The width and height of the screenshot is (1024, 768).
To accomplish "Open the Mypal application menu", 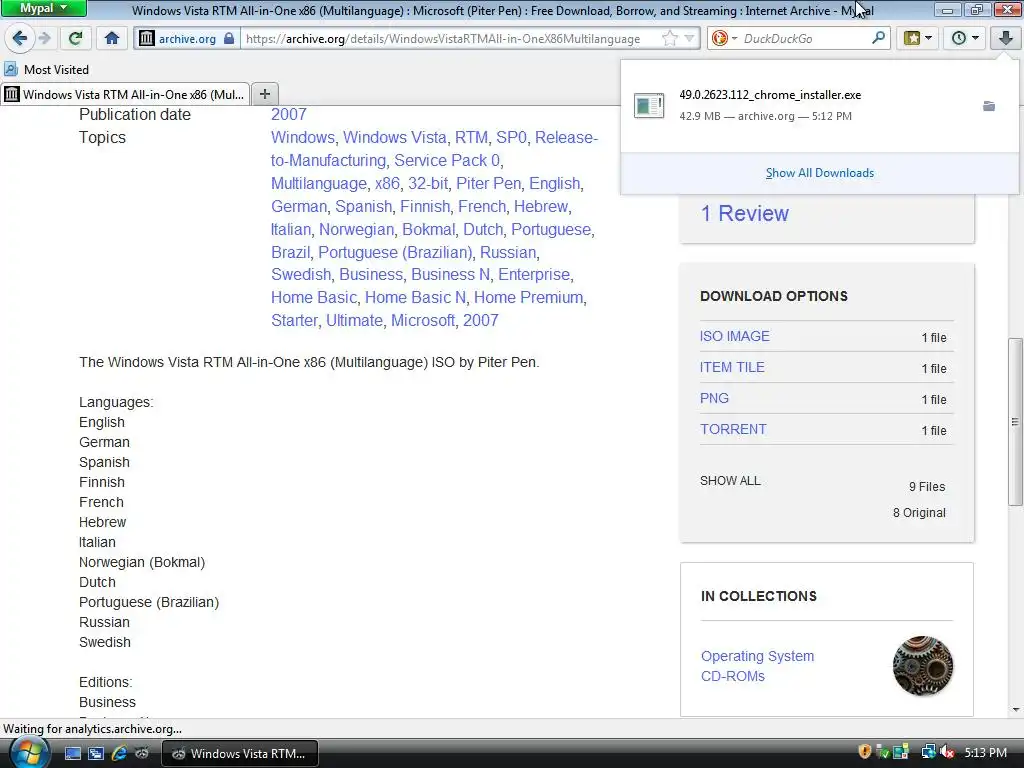I will tap(43, 8).
